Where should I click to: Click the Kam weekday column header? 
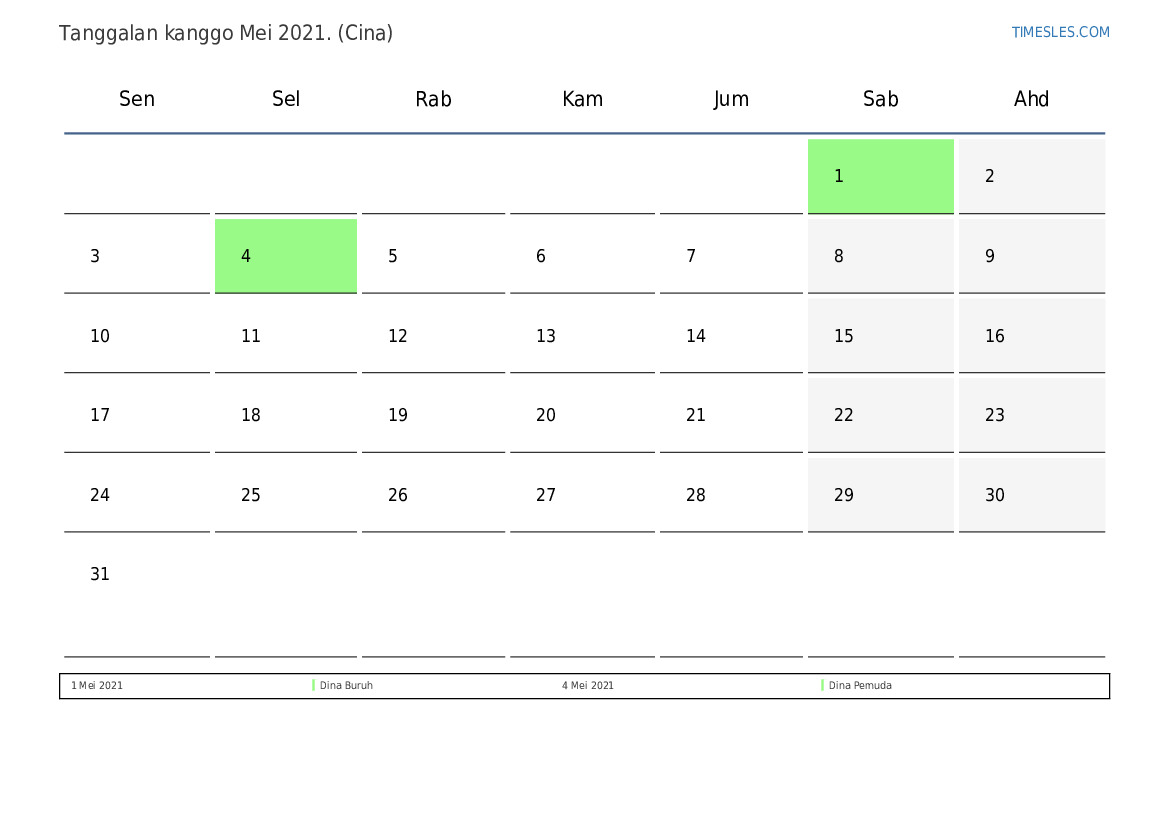[582, 99]
